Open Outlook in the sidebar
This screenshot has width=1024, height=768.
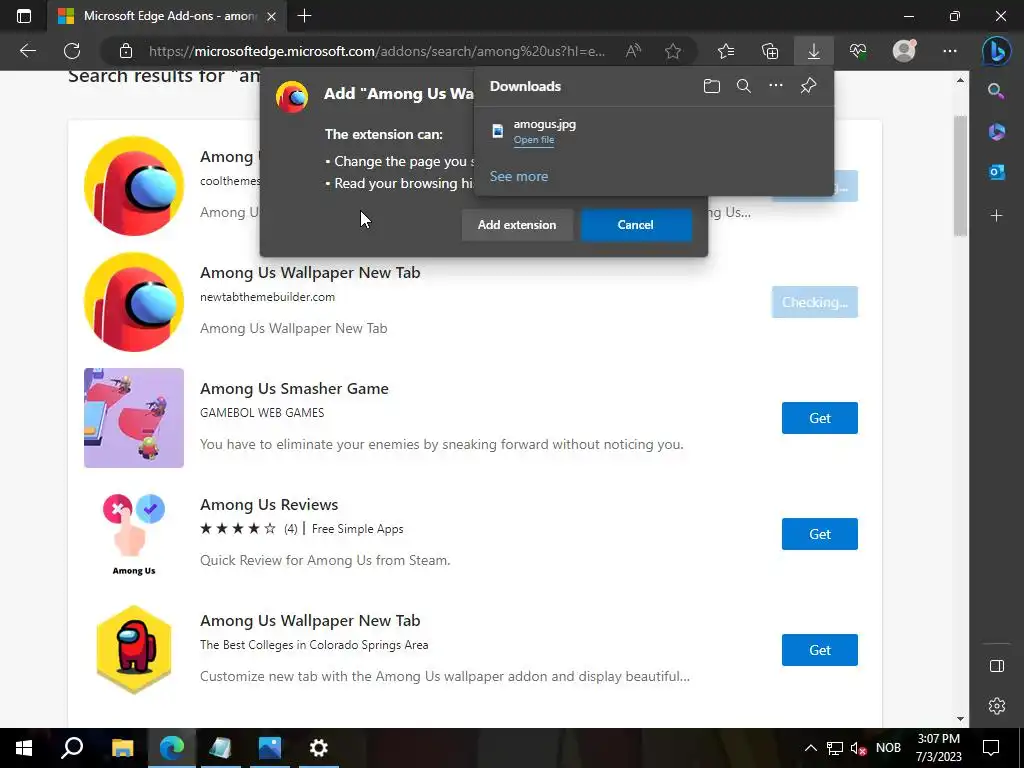tap(996, 172)
